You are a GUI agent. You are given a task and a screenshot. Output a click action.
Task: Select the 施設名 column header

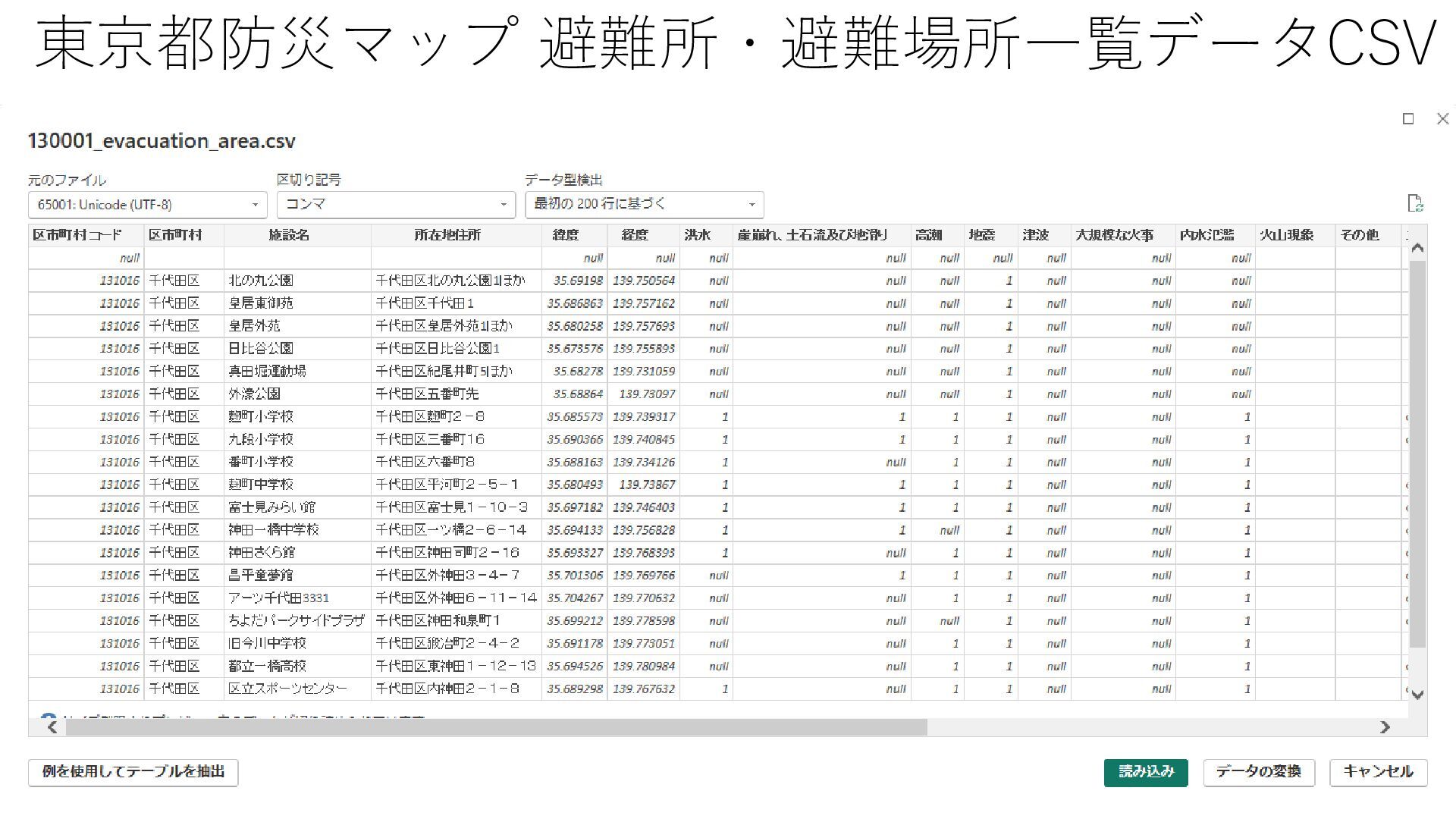[x=289, y=235]
